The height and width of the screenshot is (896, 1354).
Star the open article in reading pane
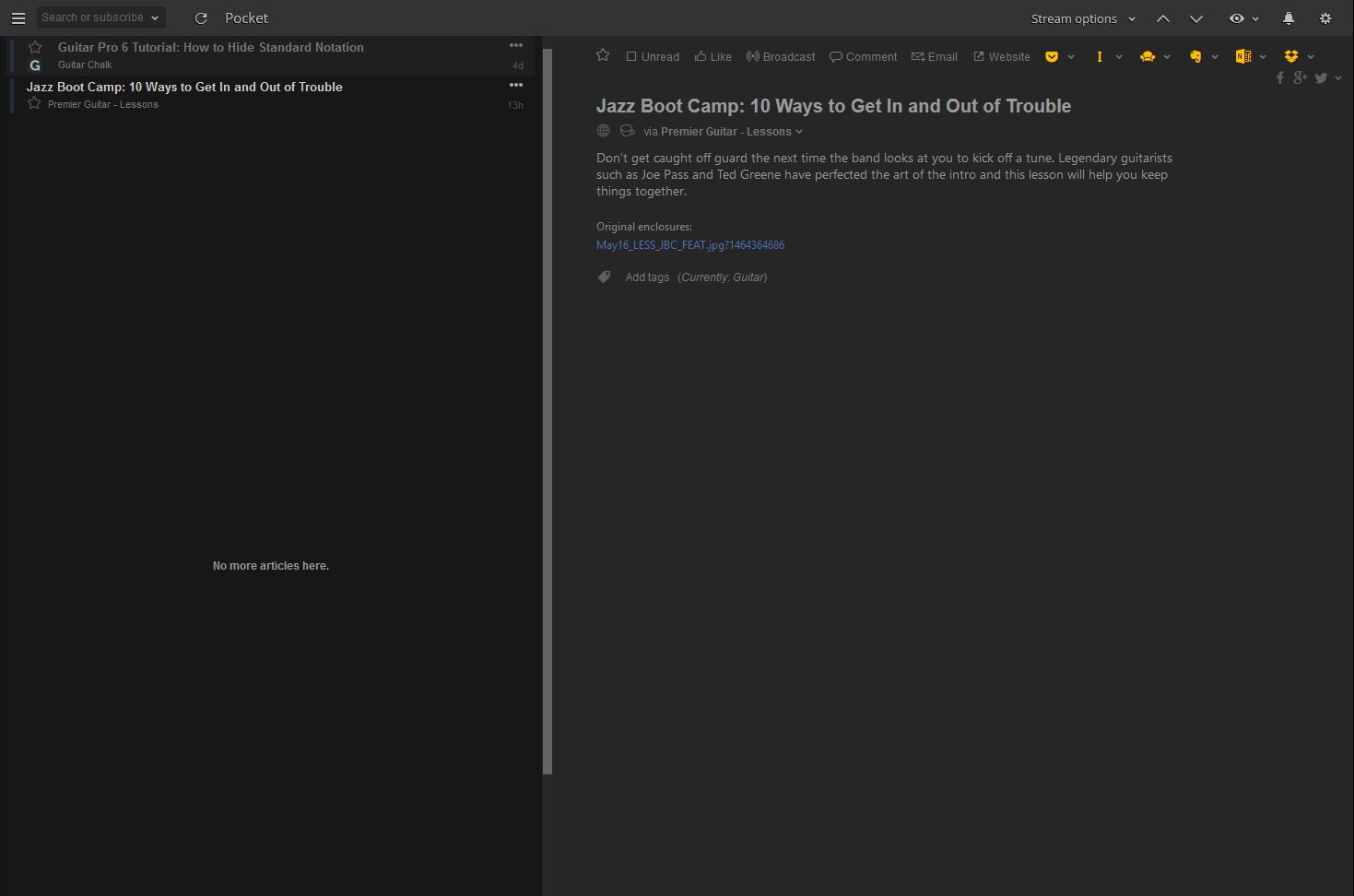pos(603,55)
